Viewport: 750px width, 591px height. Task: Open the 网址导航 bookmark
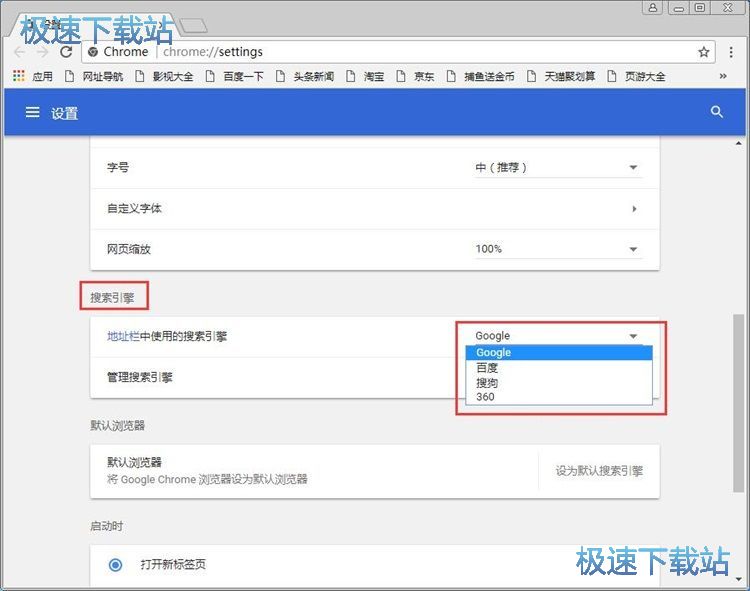(x=94, y=76)
